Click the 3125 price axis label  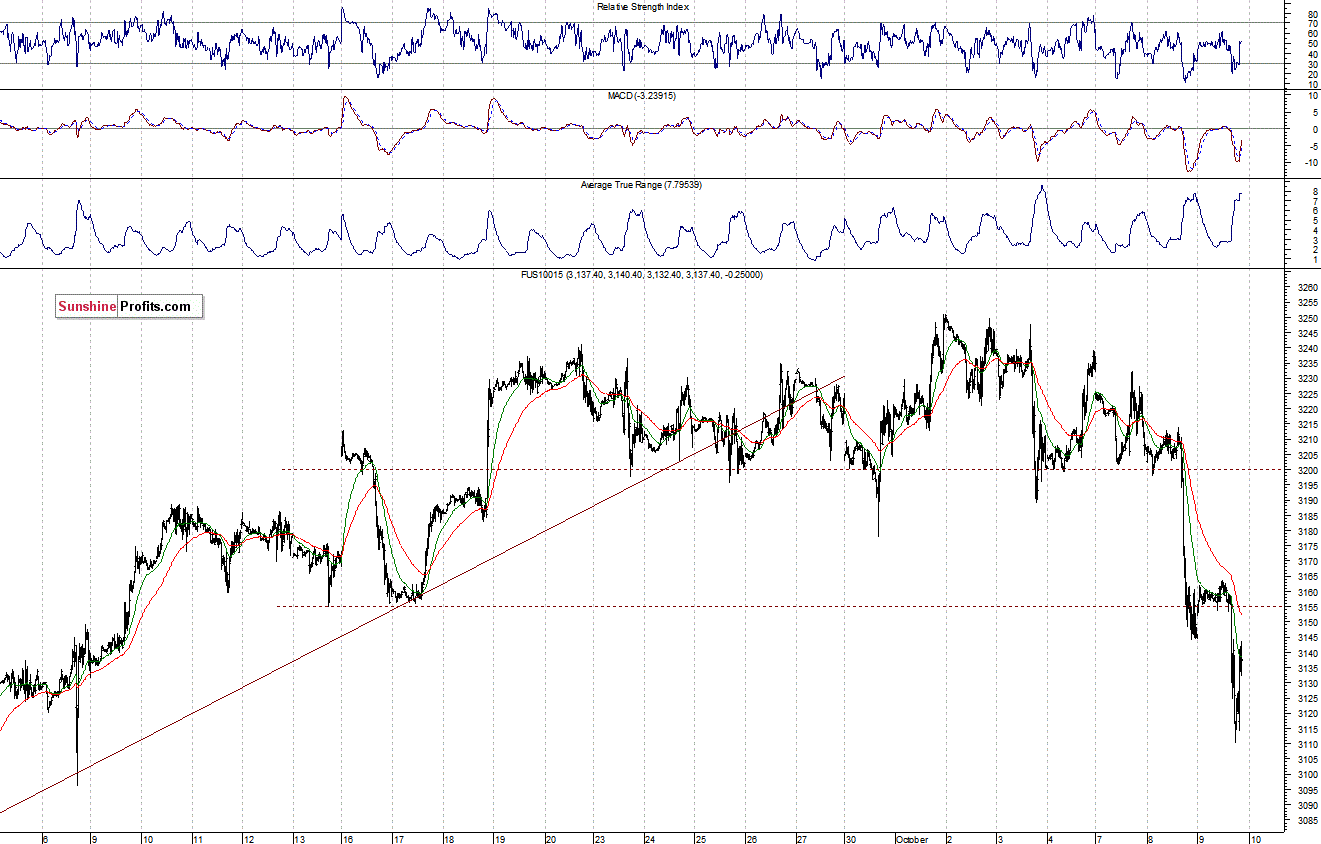(1308, 698)
